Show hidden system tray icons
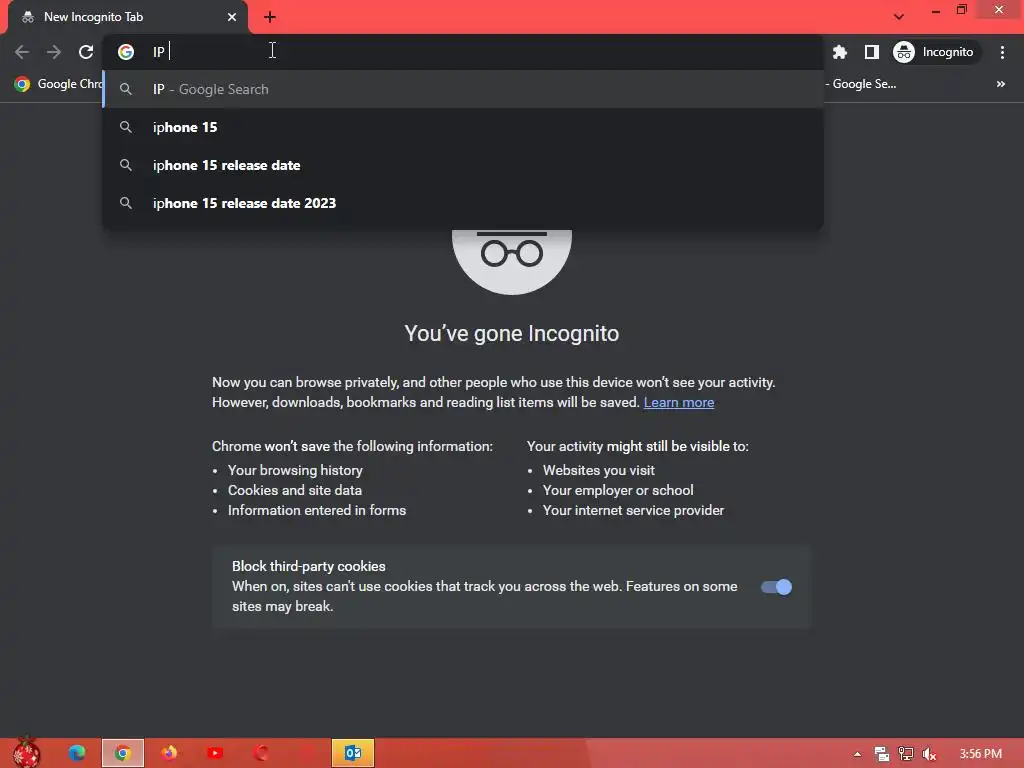Screen dimensions: 1024x768 857,754
